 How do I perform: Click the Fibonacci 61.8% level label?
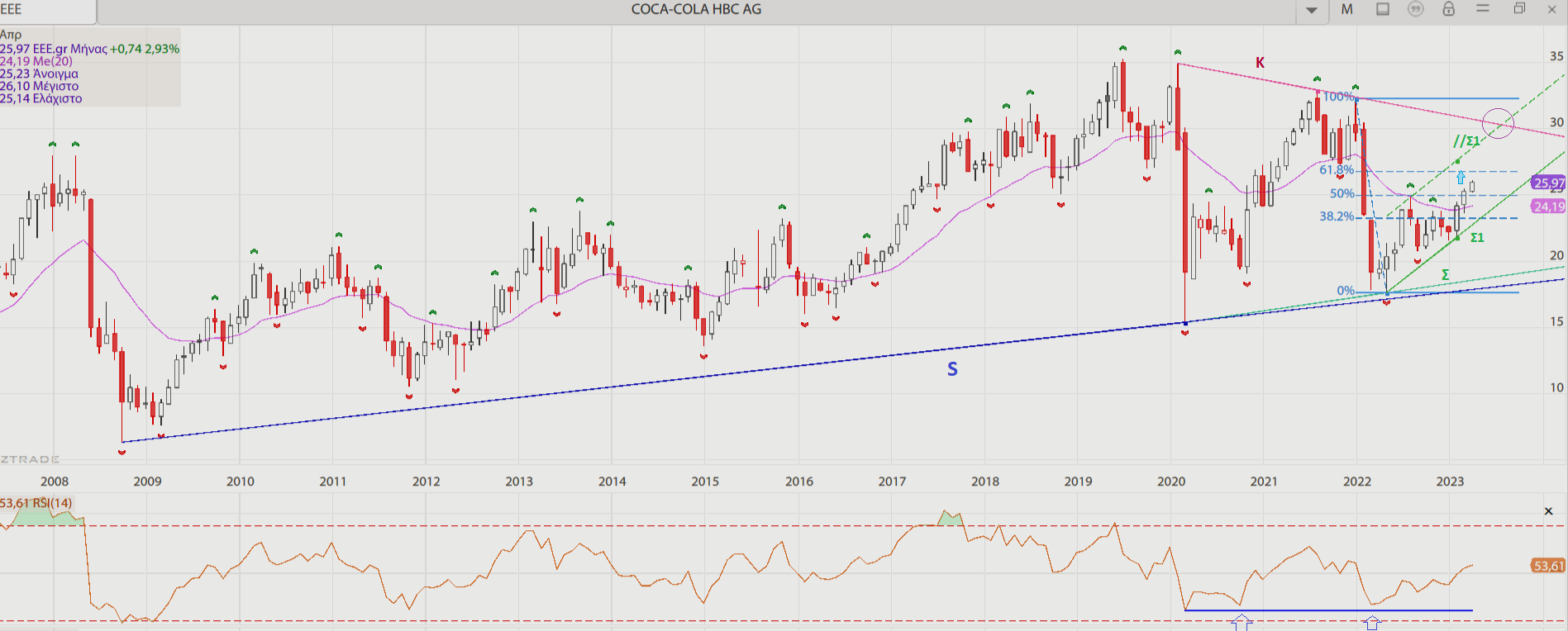click(1337, 170)
